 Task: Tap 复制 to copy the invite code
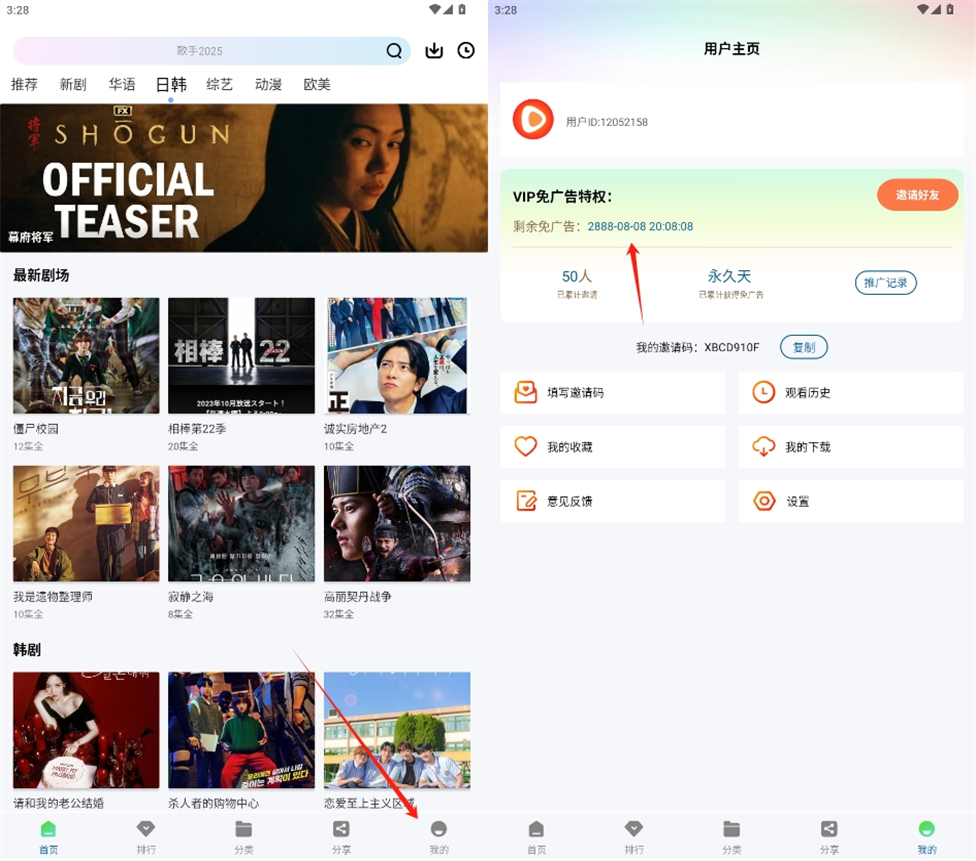[804, 347]
